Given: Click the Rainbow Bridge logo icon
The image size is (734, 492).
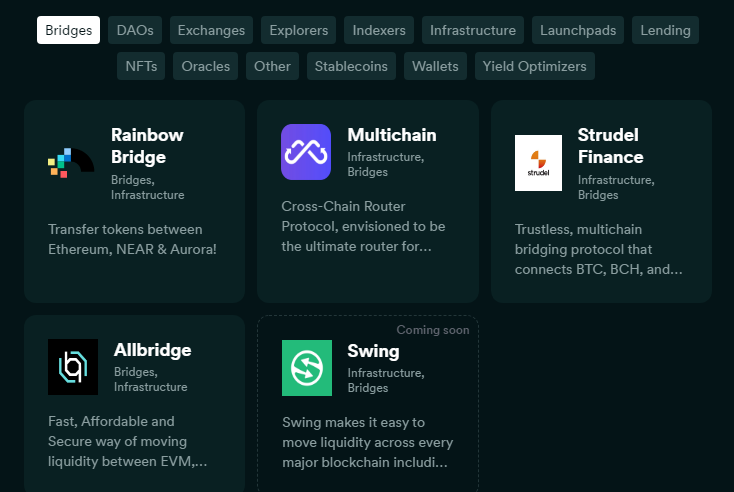Looking at the screenshot, I should pyautogui.click(x=71, y=163).
